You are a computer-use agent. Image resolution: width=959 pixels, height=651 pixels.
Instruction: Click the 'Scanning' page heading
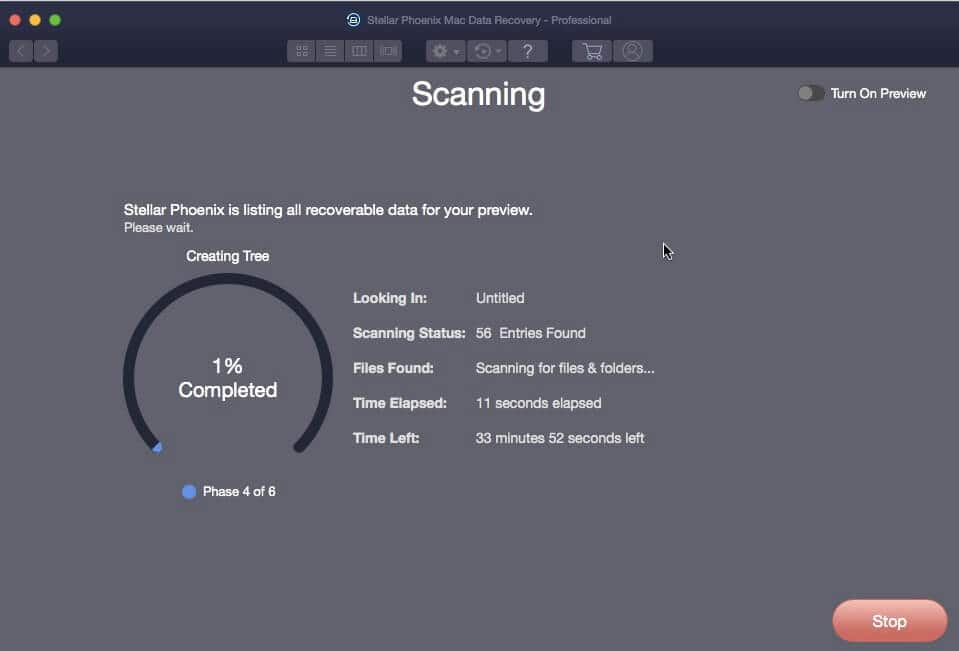(x=478, y=95)
